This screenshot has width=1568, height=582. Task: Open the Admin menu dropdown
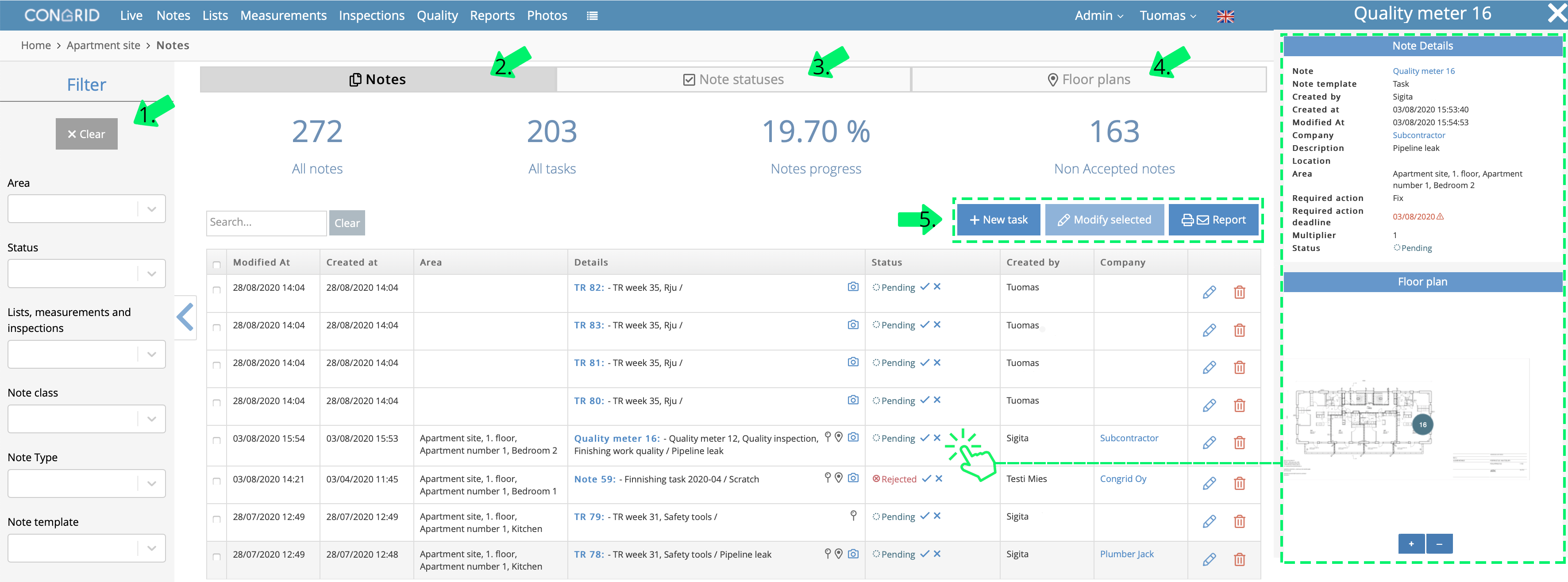(1099, 16)
